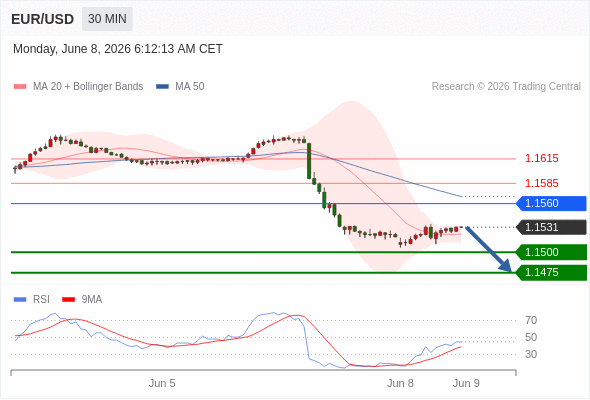The image size is (590, 400).
Task: Click the 9MA red legend swatch
Action: point(68,300)
